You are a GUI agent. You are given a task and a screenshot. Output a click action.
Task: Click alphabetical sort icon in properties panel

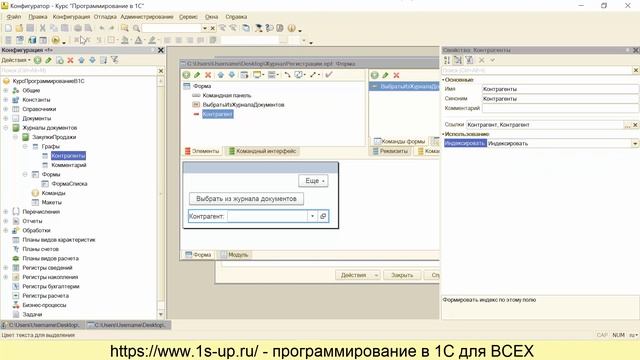pos(447,60)
